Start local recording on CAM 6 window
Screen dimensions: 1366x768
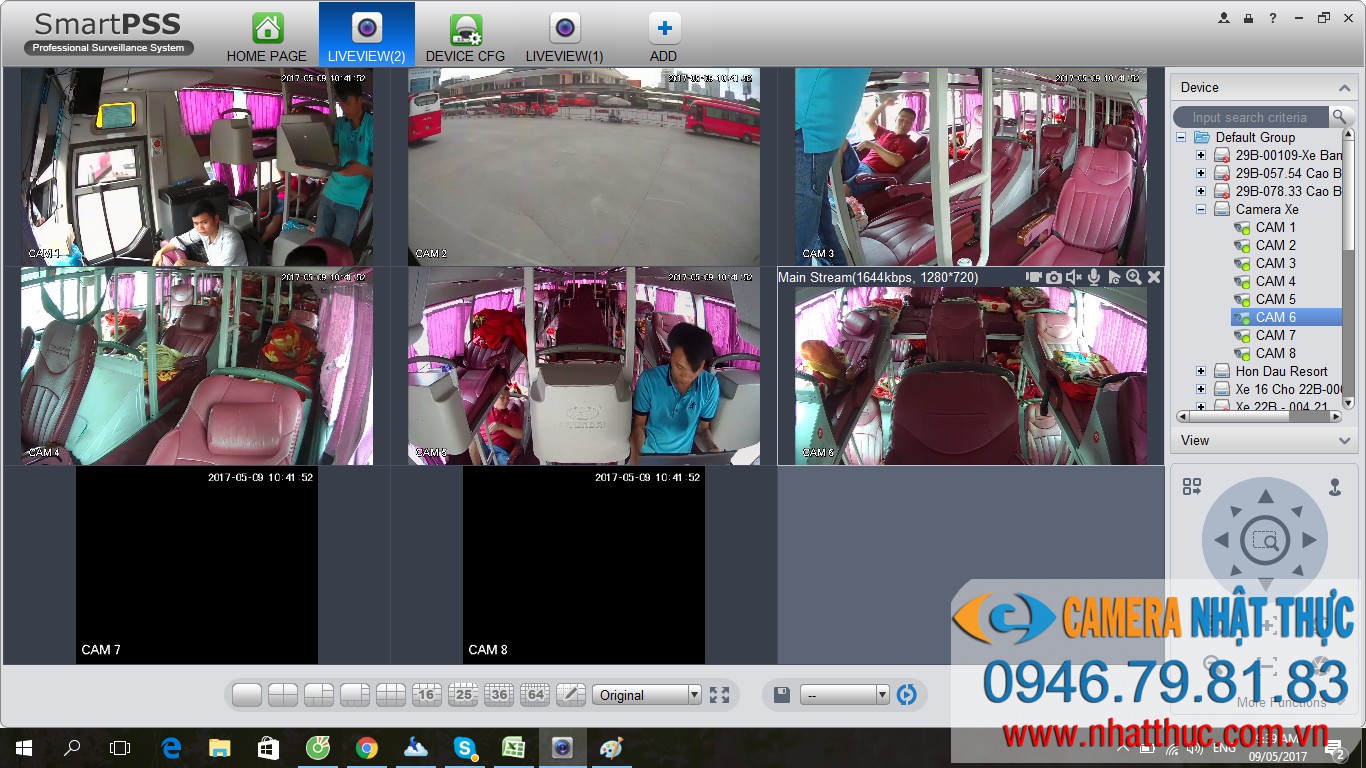coord(1034,277)
